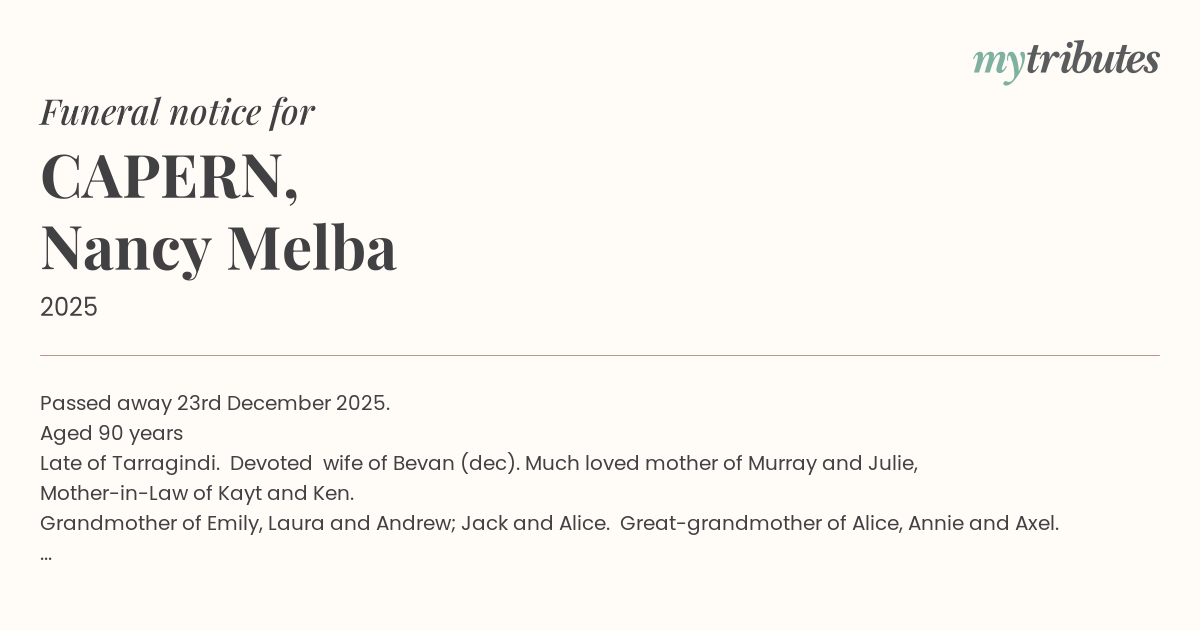Click the green "my" part of the logo

coord(998,62)
